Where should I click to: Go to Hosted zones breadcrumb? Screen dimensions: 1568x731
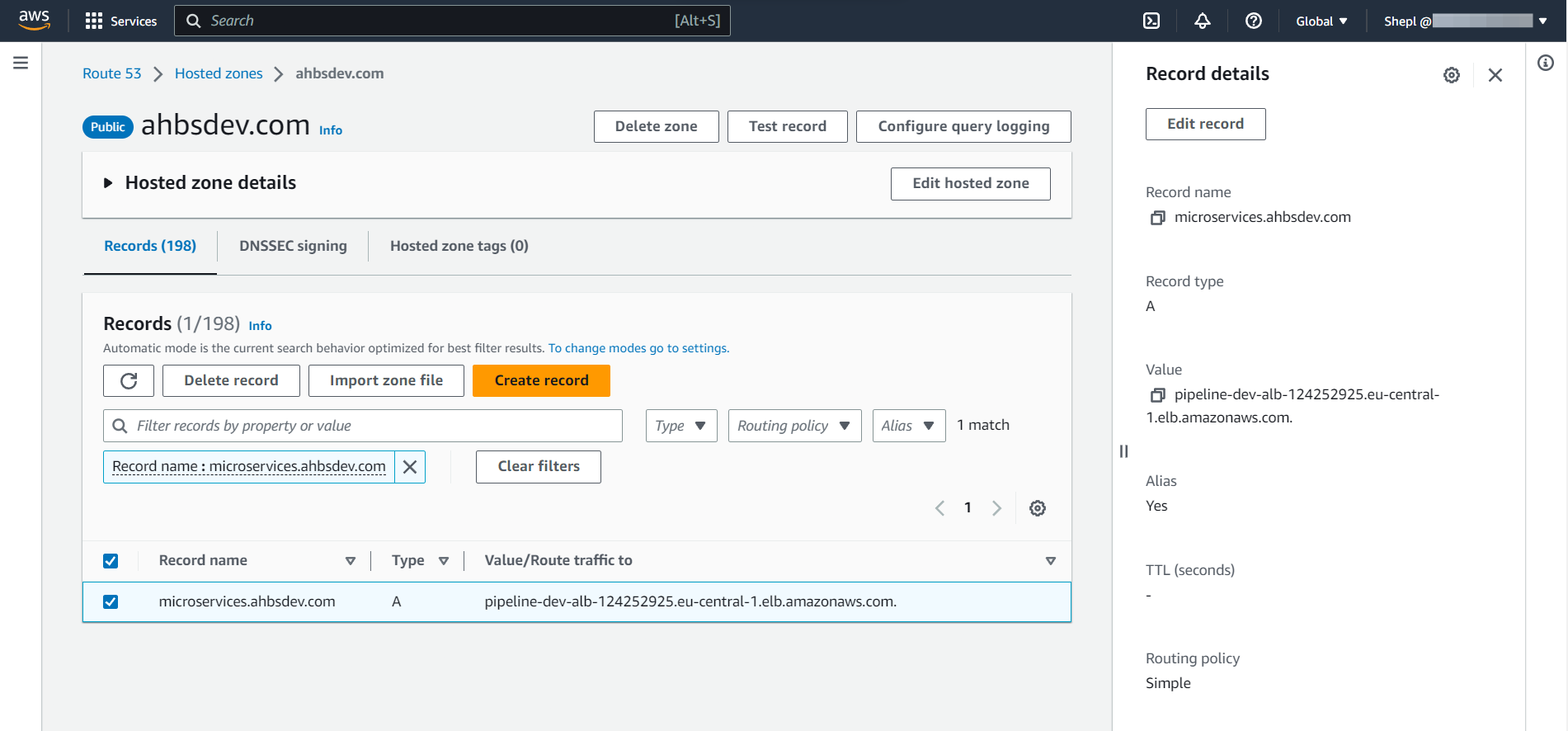(x=219, y=73)
